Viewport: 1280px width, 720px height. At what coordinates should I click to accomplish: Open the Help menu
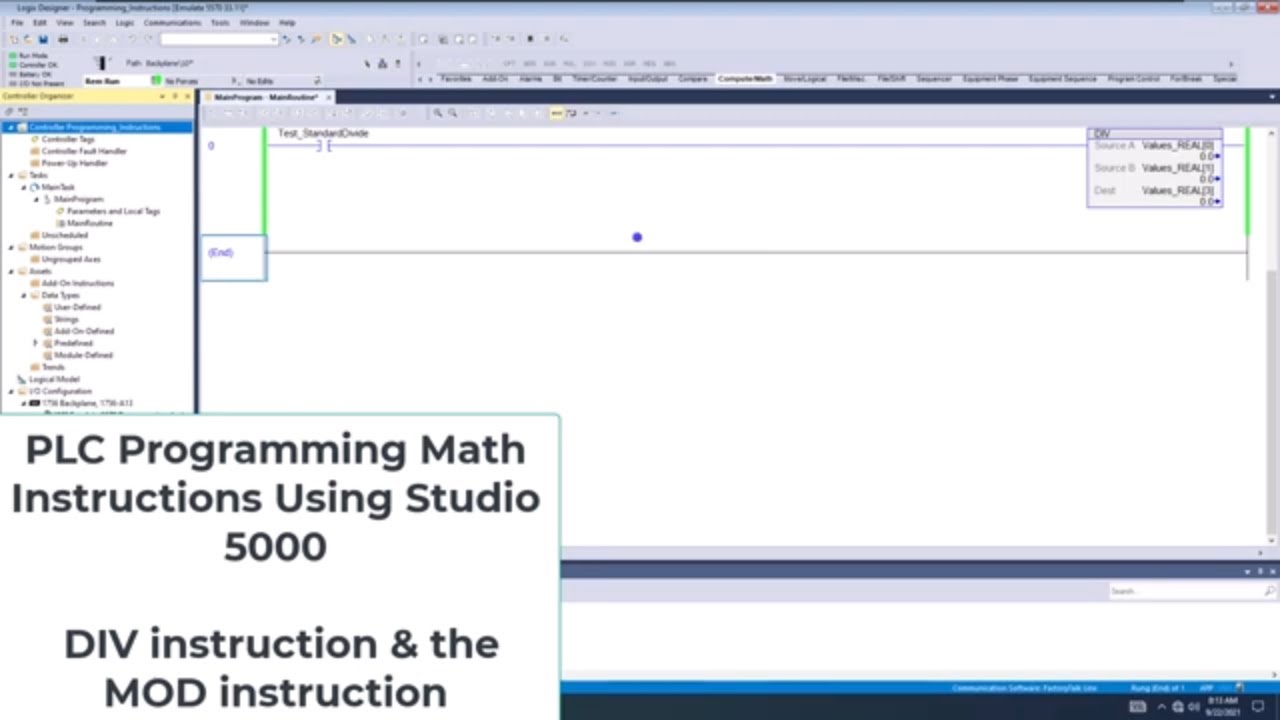287,22
